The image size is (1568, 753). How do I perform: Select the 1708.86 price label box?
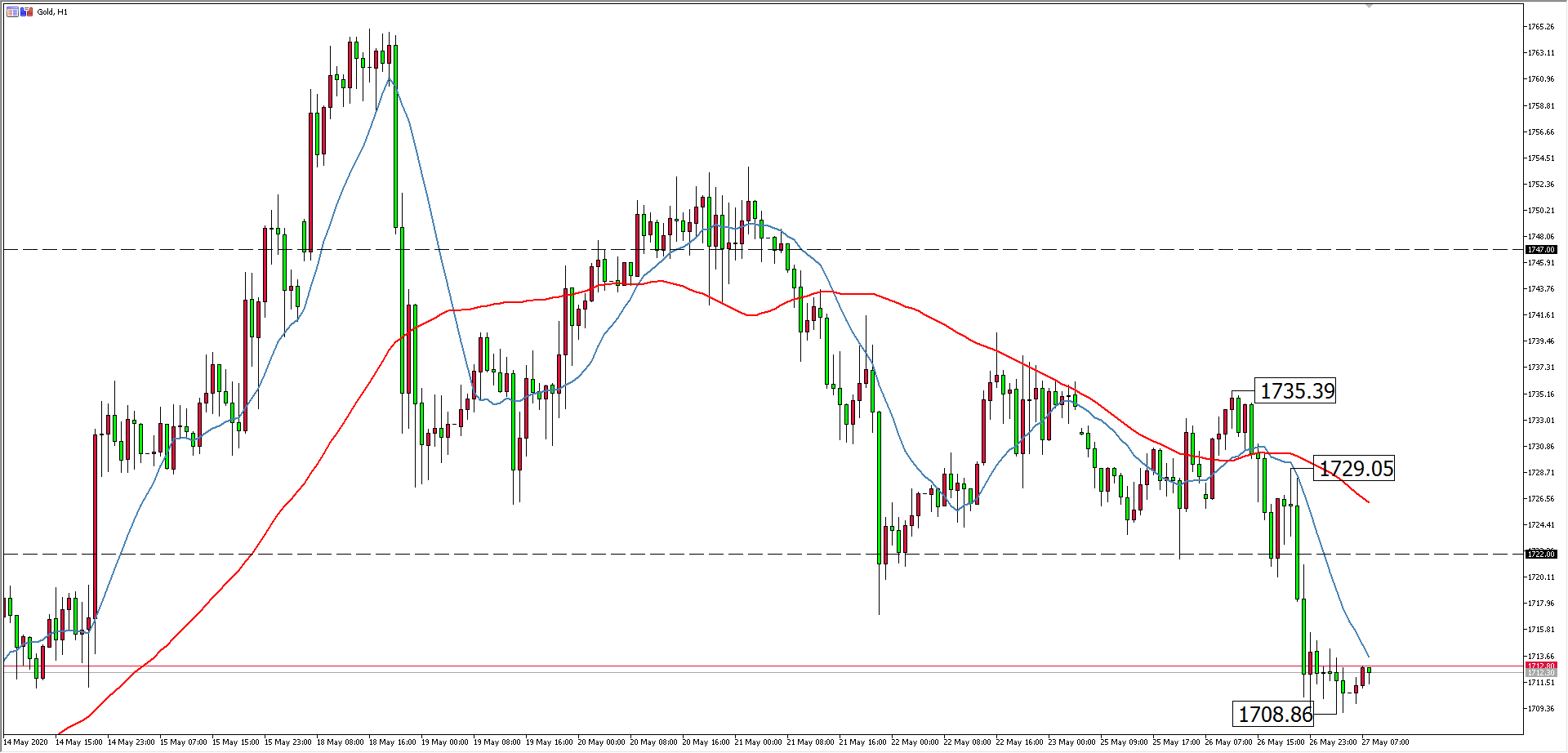click(x=1275, y=715)
